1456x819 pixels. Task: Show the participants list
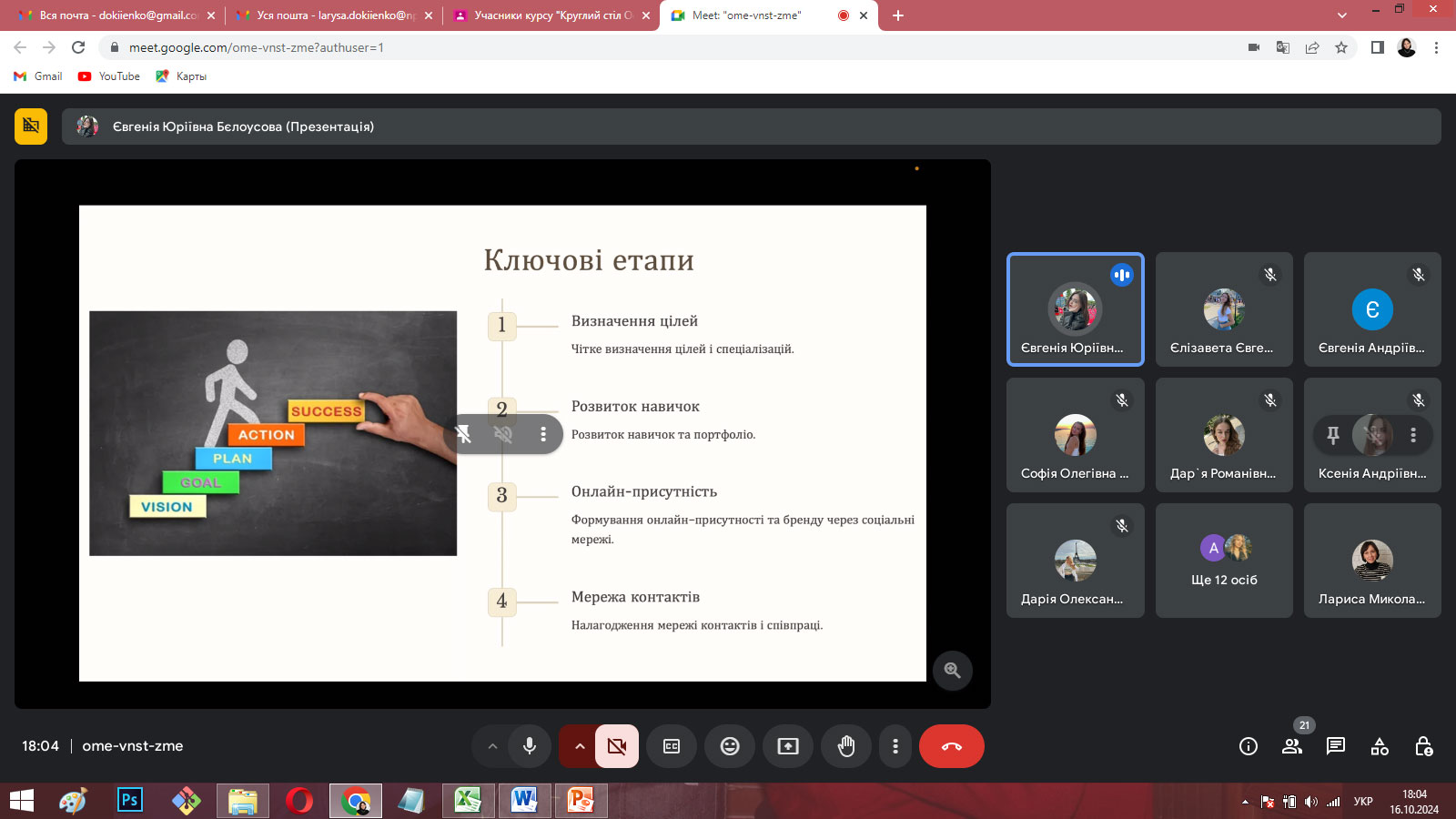[x=1292, y=746]
